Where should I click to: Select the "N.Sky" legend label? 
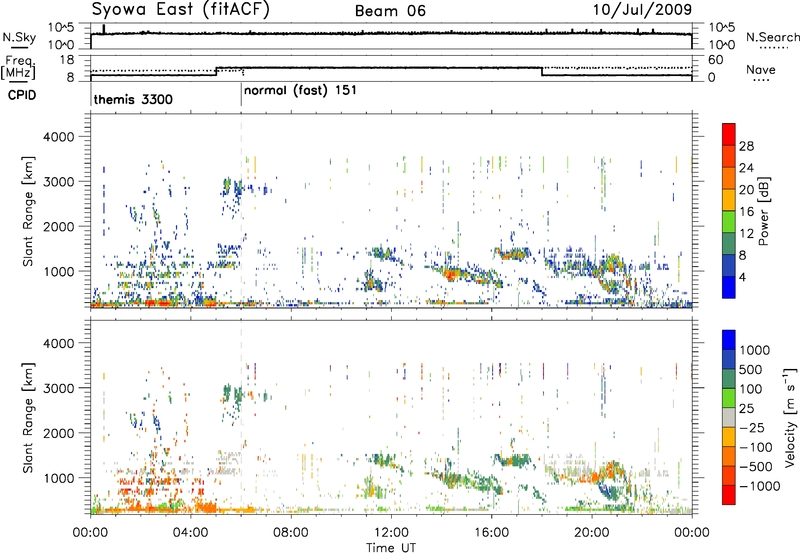coord(19,37)
